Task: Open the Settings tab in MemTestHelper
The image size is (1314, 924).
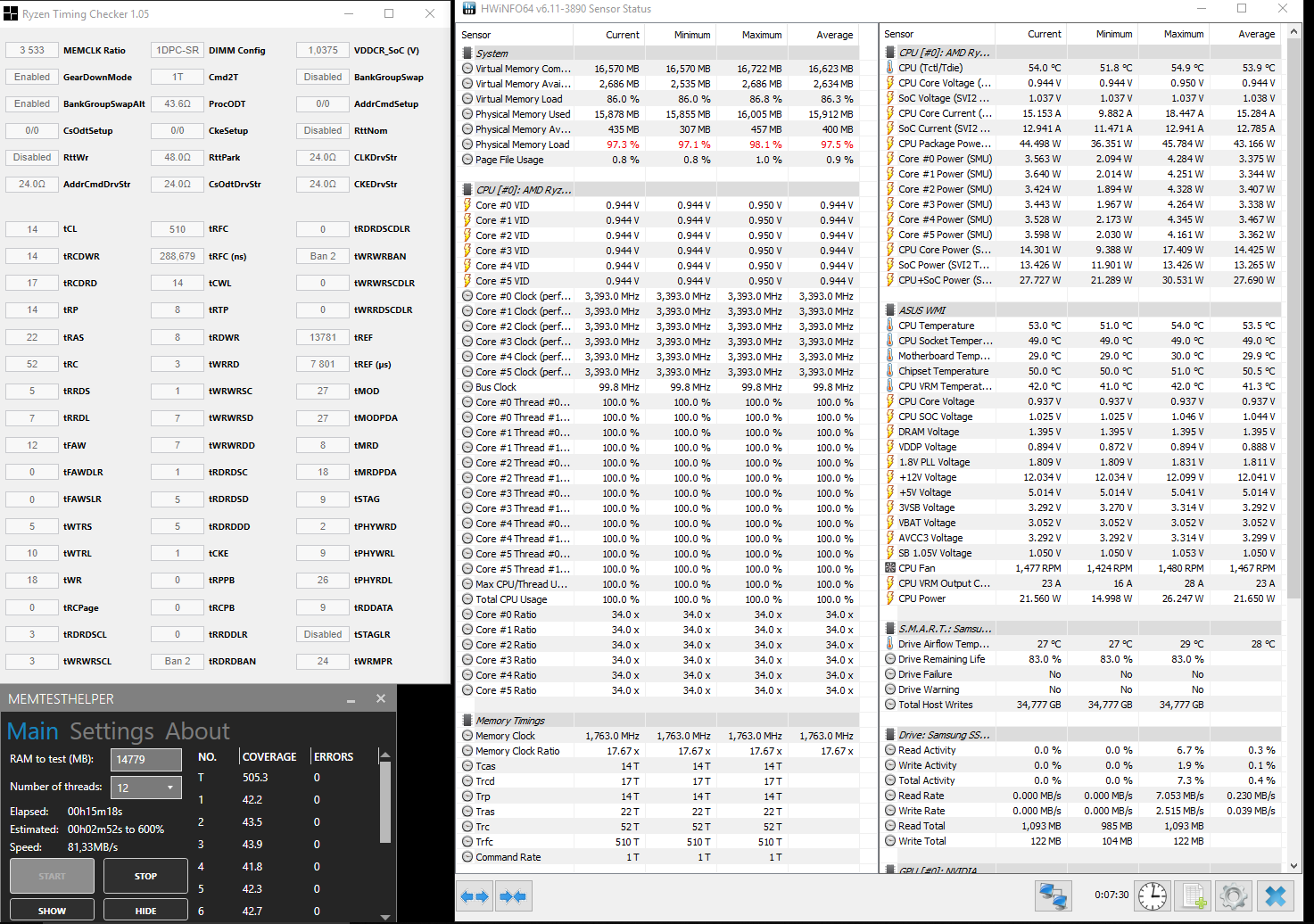Action: pos(112,731)
